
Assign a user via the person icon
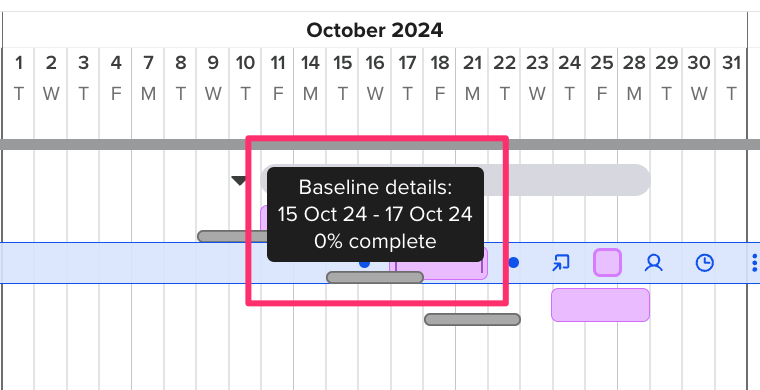[x=653, y=263]
